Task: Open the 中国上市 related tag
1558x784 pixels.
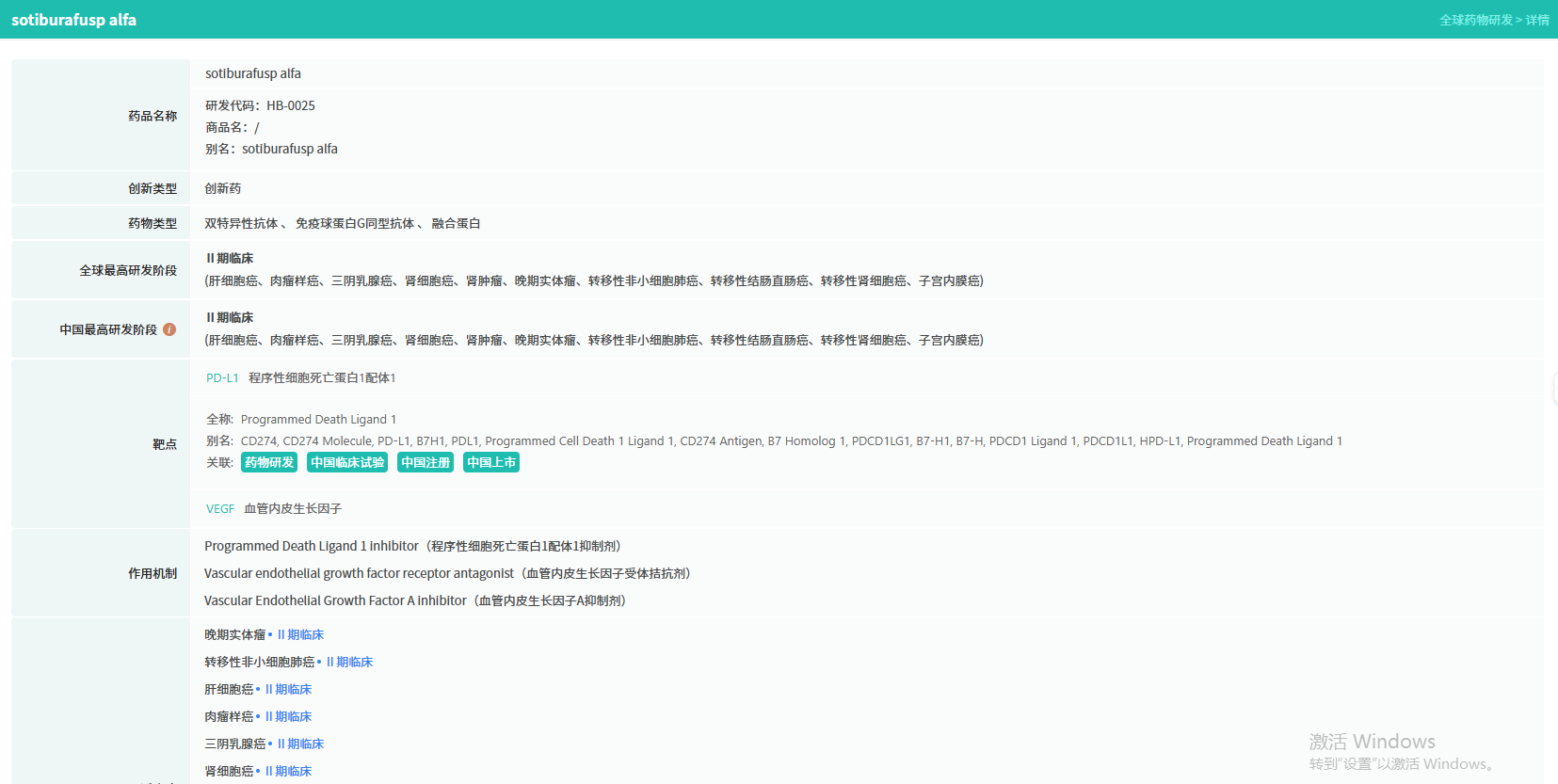Action: tap(491, 462)
